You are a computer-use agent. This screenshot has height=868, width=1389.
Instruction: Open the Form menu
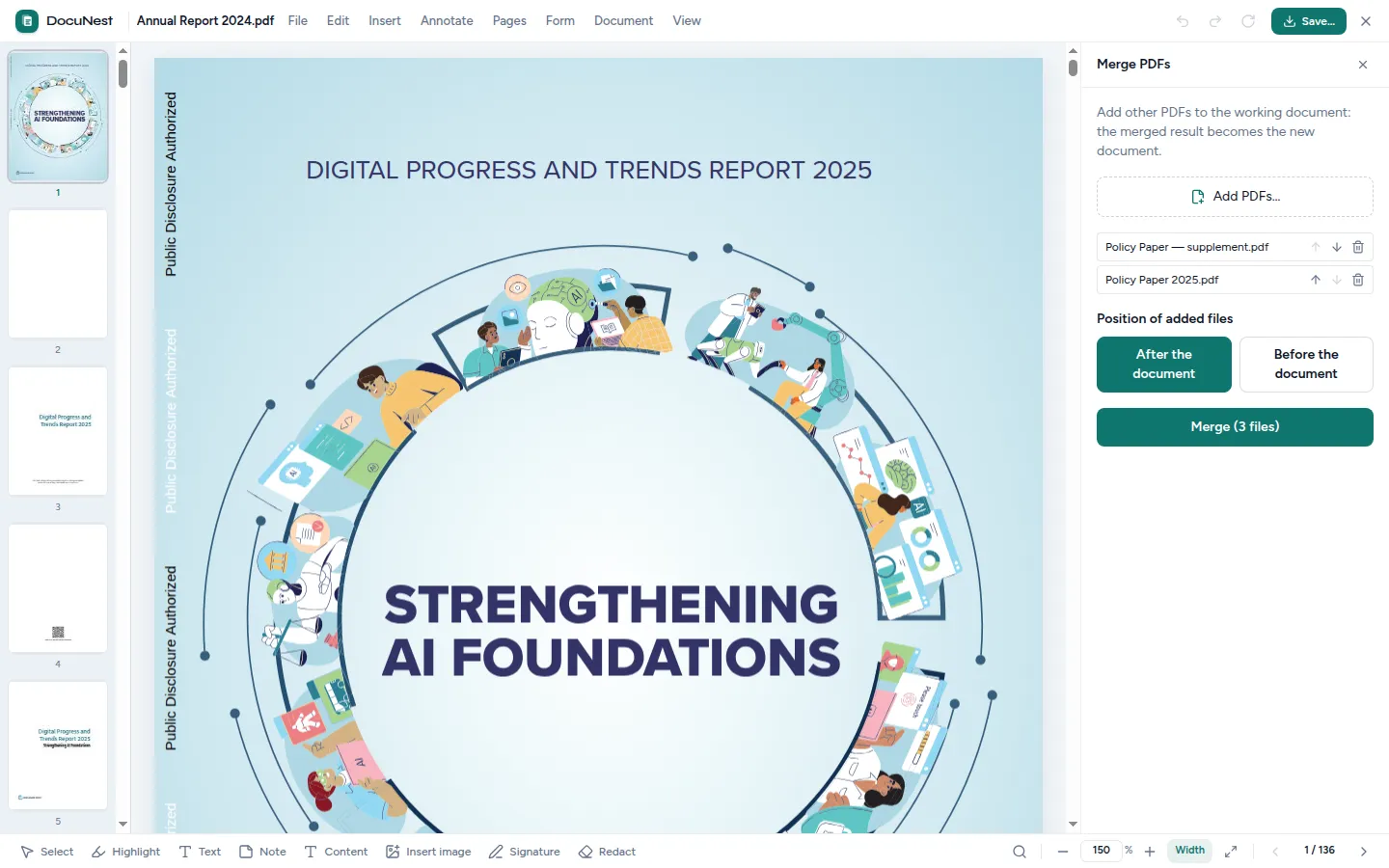[x=560, y=21]
